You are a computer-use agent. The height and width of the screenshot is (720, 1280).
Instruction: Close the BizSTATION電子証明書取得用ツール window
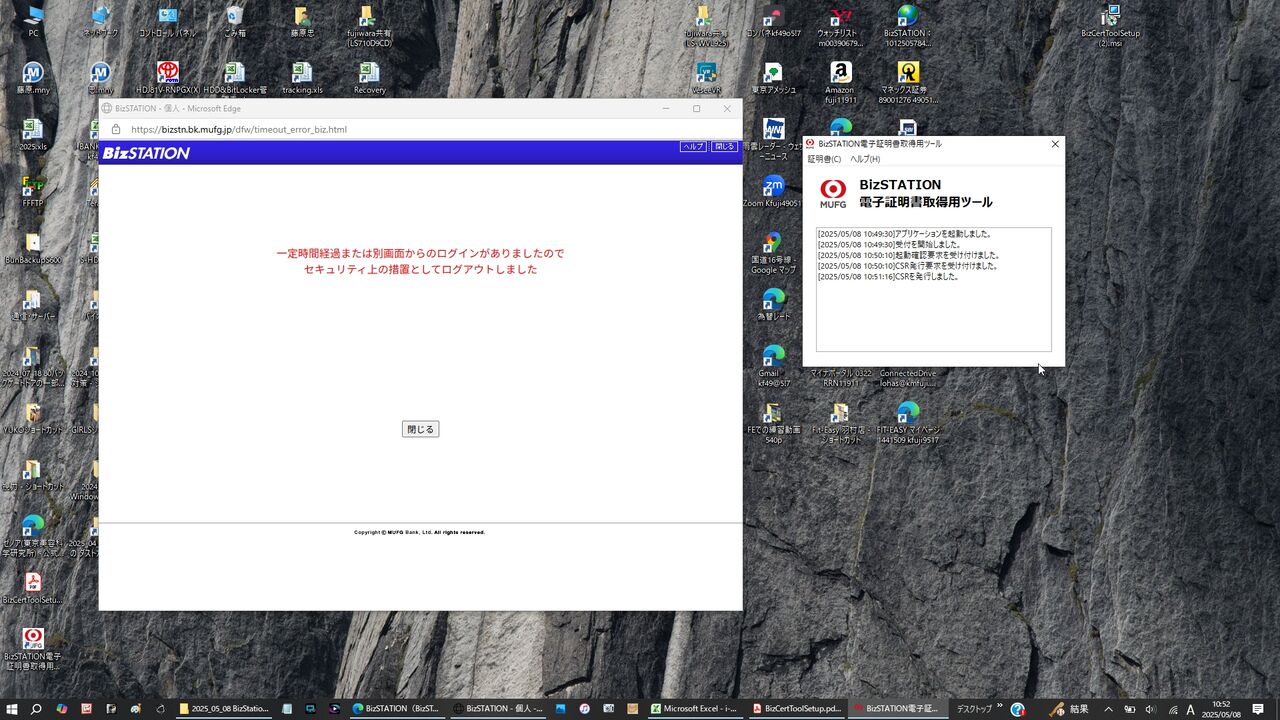tap(1055, 144)
